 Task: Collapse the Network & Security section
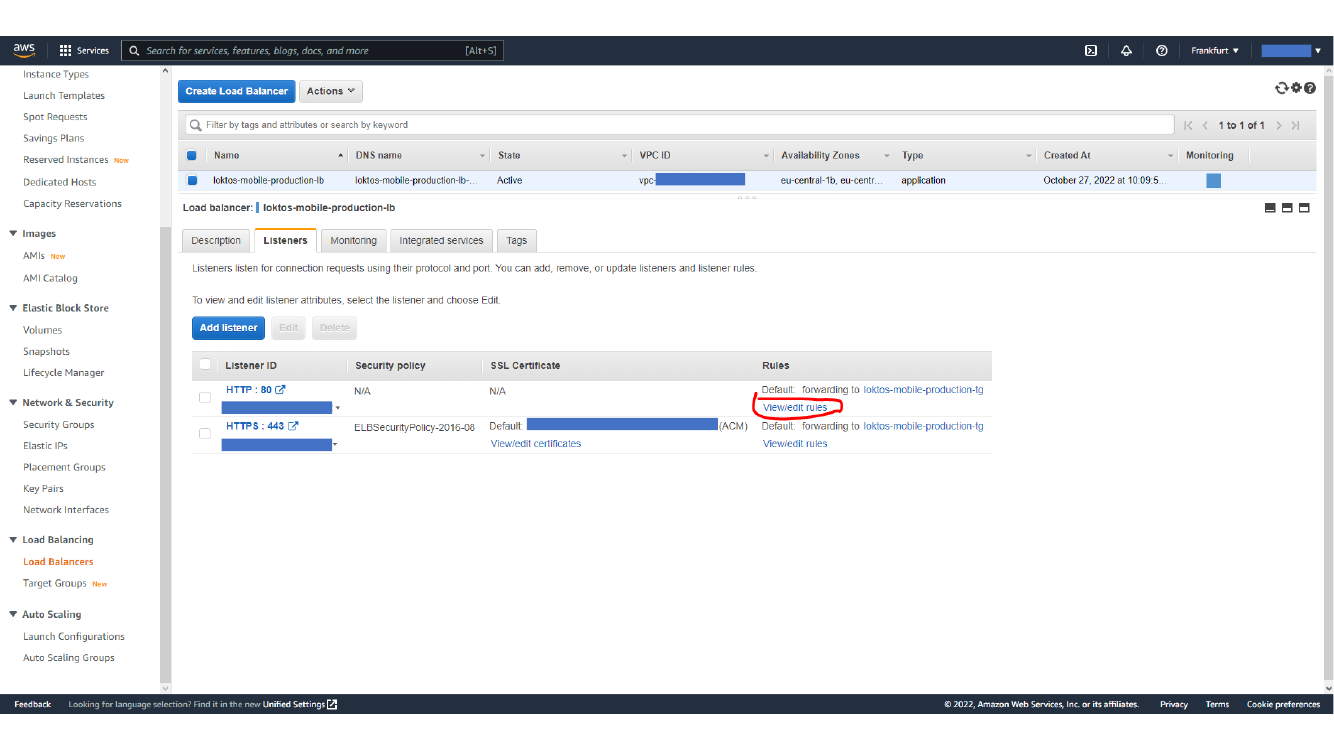point(13,403)
